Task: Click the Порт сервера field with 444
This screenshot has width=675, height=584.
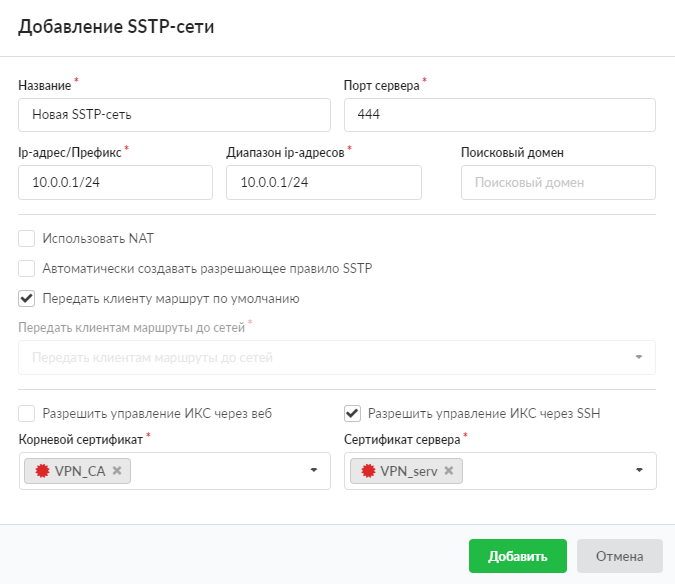Action: 500,115
